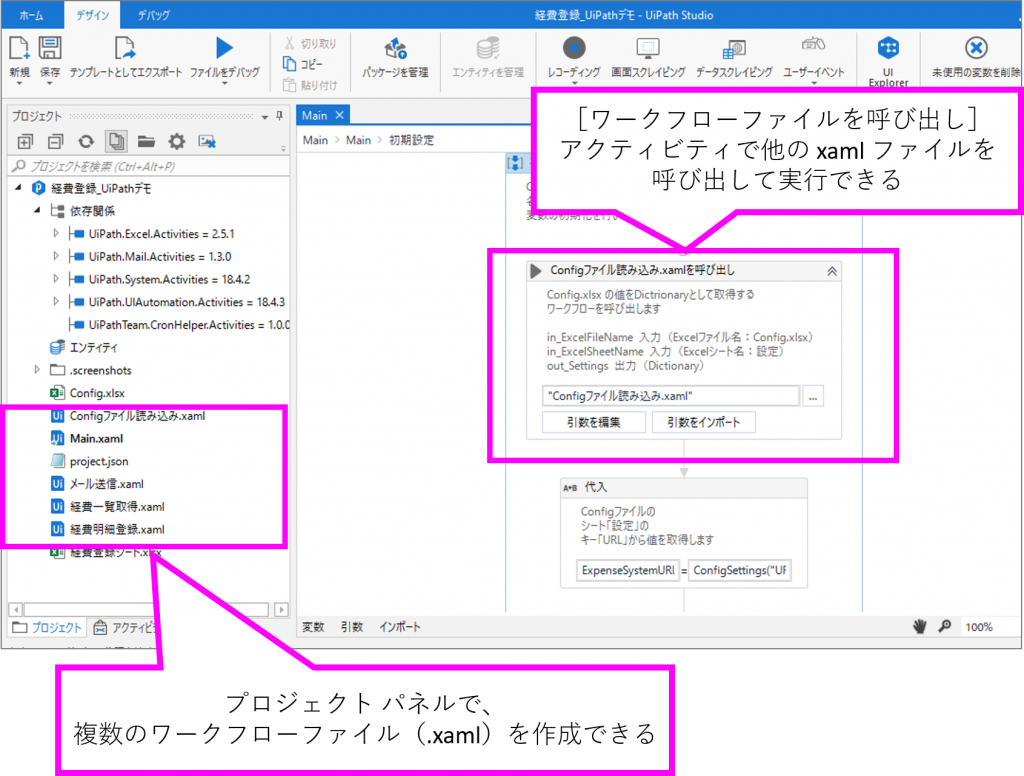
Task: Click Remove Unused Variables icon
Action: click(976, 48)
